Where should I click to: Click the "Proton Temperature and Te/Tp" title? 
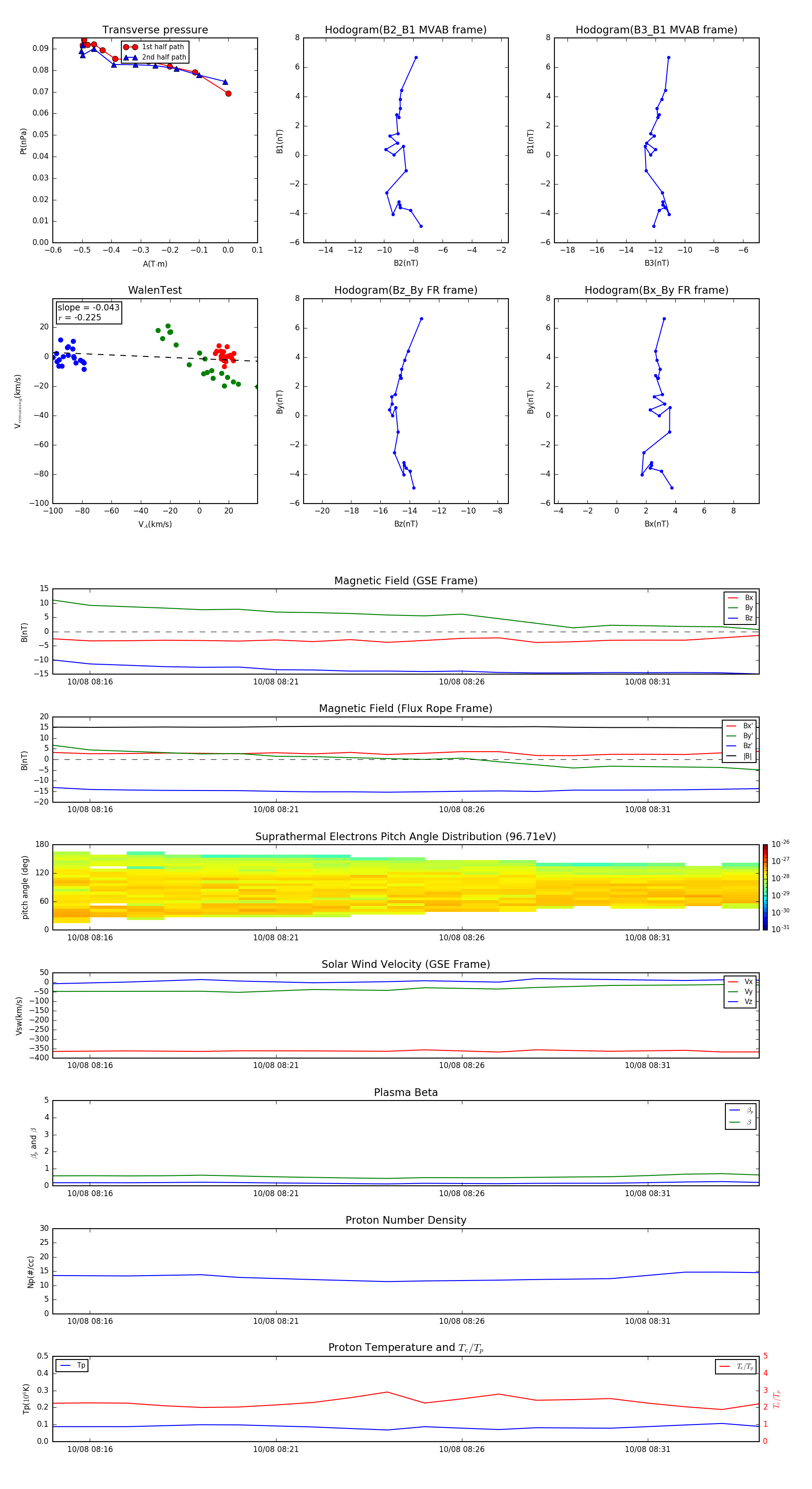click(406, 1348)
